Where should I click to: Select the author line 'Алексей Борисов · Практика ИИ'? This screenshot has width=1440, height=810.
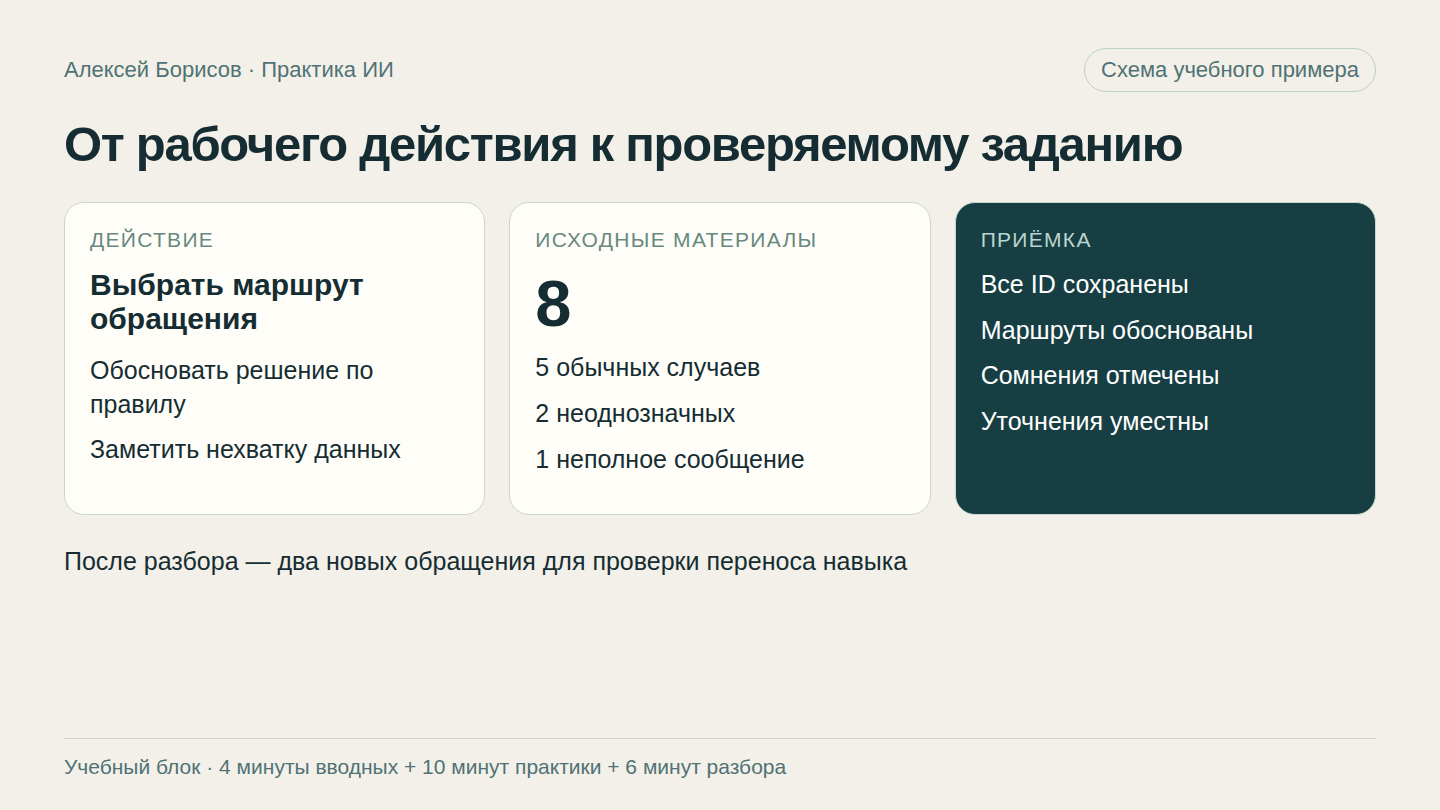pyautogui.click(x=229, y=70)
